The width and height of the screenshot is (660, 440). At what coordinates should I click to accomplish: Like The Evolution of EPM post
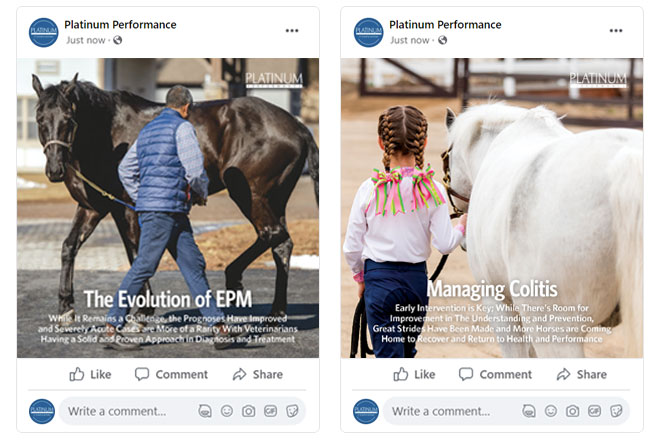[x=90, y=374]
